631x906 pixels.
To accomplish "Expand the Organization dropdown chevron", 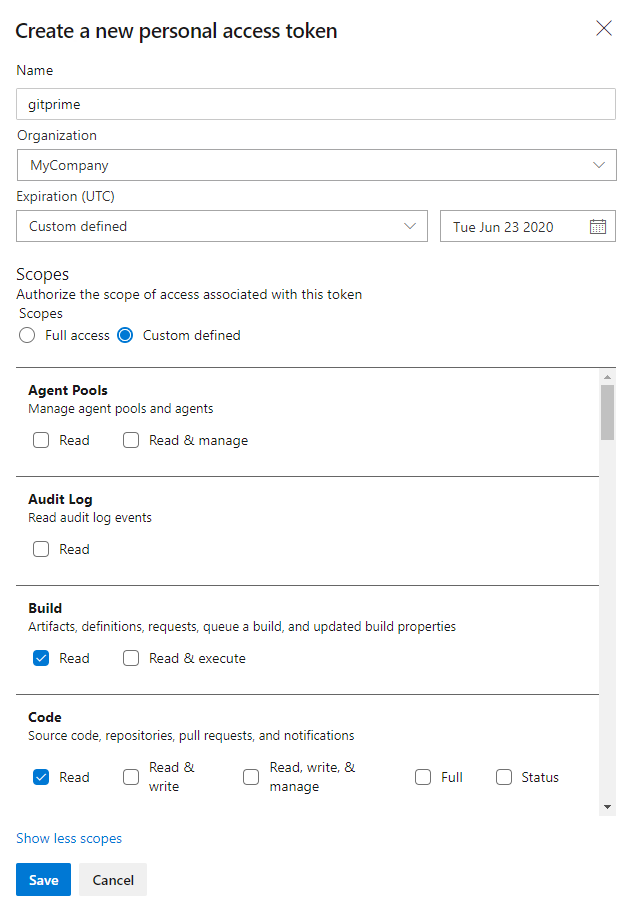I will tap(599, 165).
